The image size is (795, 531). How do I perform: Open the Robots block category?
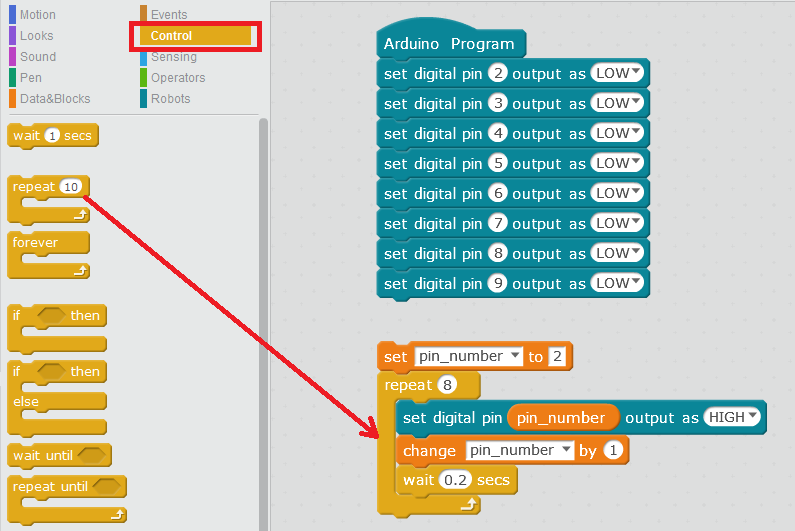[165, 98]
